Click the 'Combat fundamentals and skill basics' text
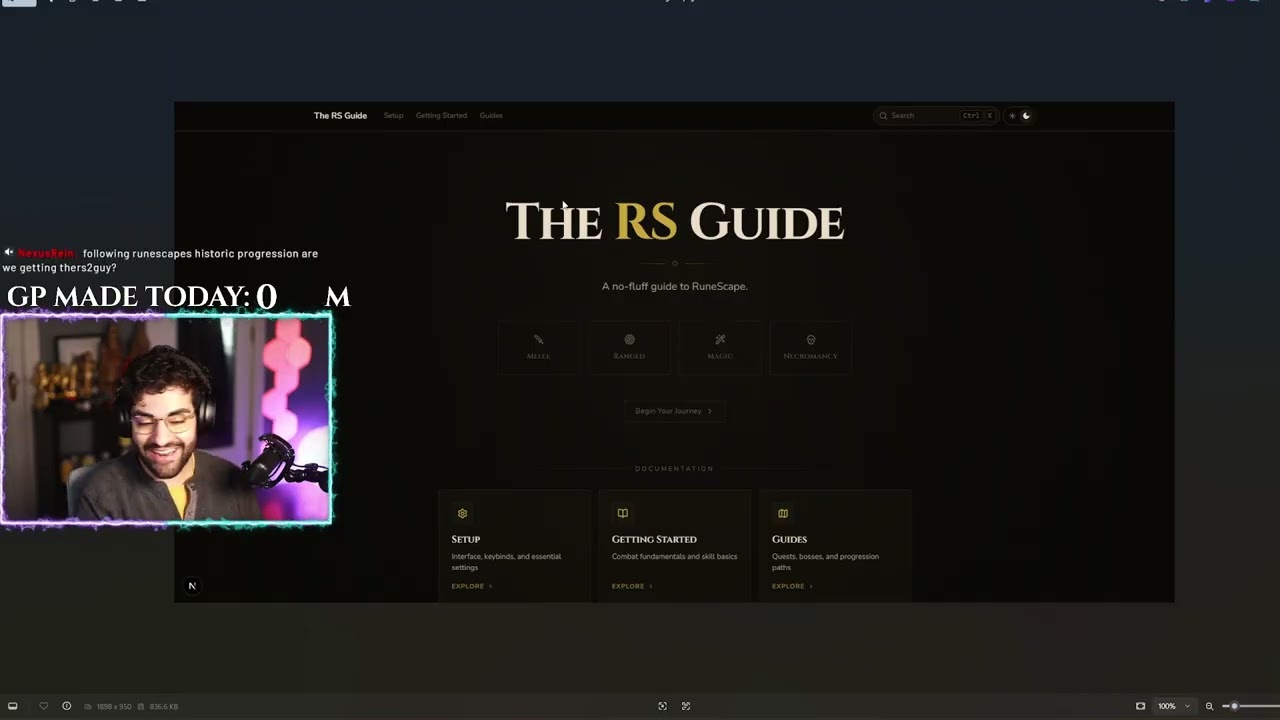 click(674, 557)
